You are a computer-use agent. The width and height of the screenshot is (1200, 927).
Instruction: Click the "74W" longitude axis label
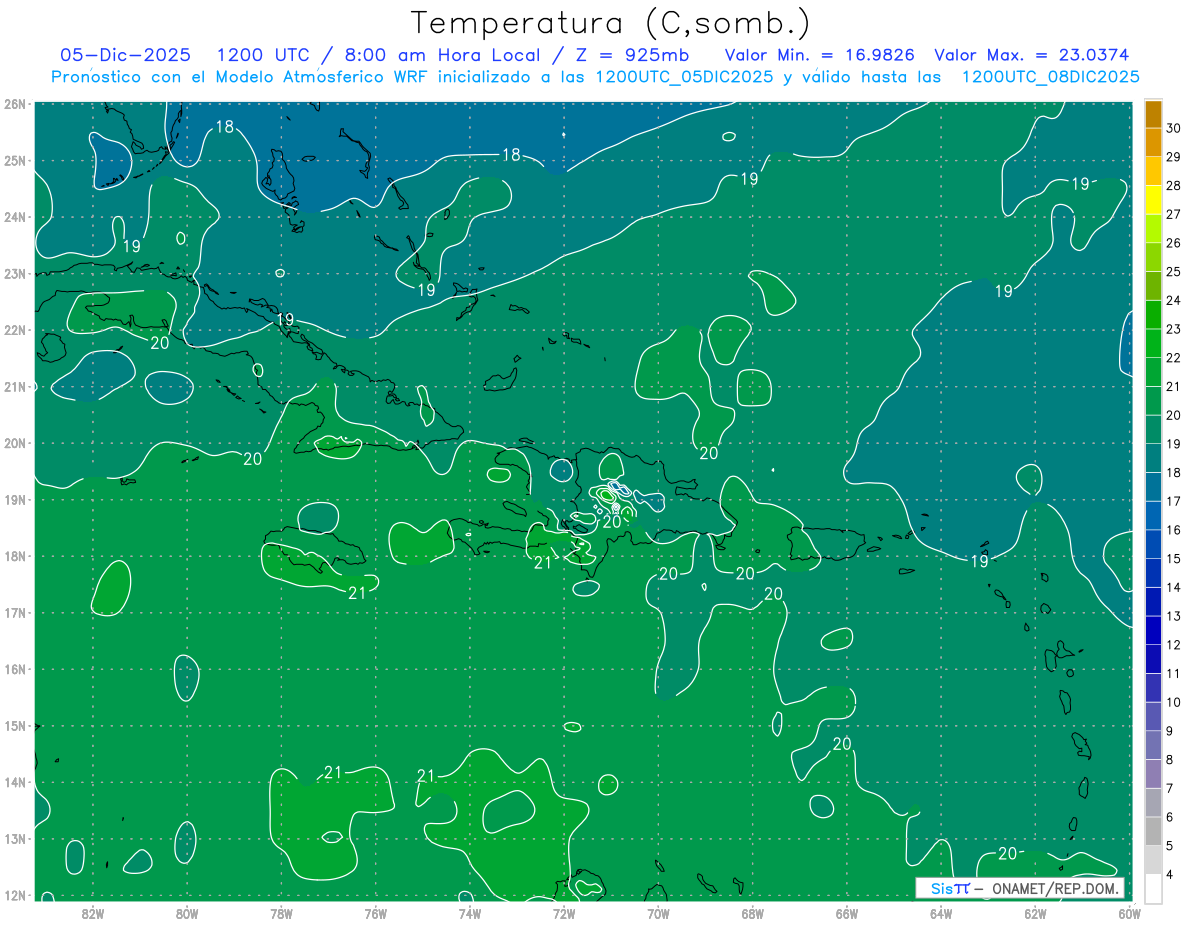470,912
